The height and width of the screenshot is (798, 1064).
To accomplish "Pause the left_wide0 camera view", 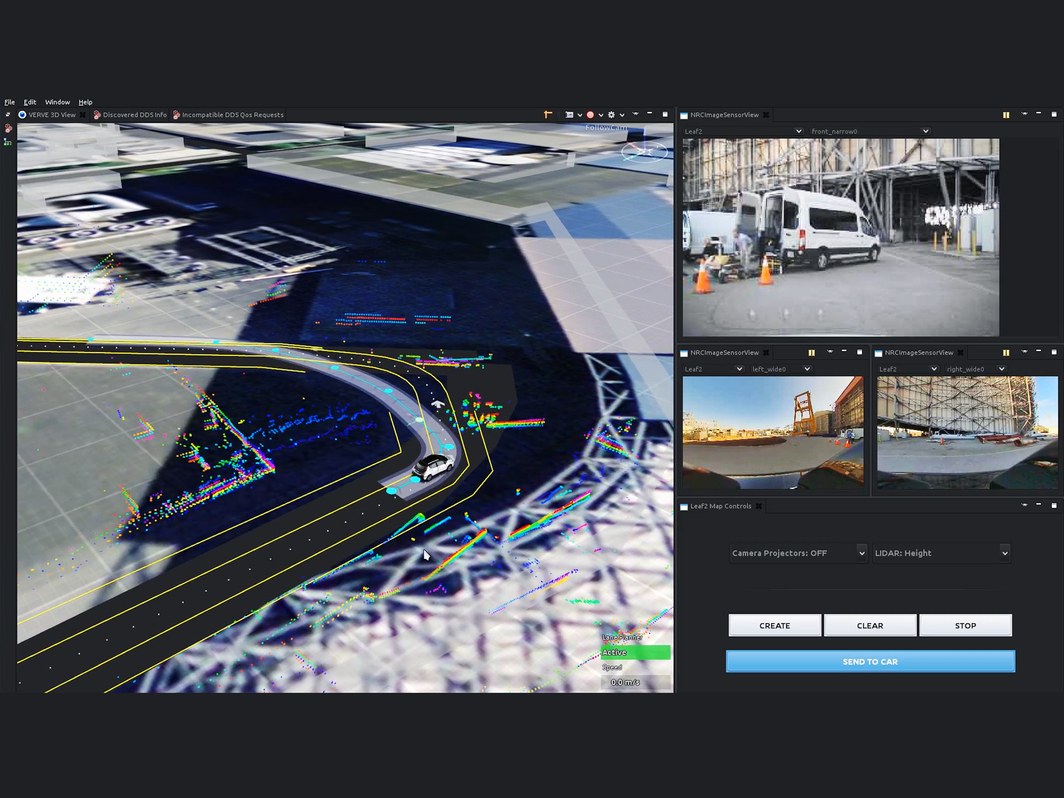I will pos(811,352).
